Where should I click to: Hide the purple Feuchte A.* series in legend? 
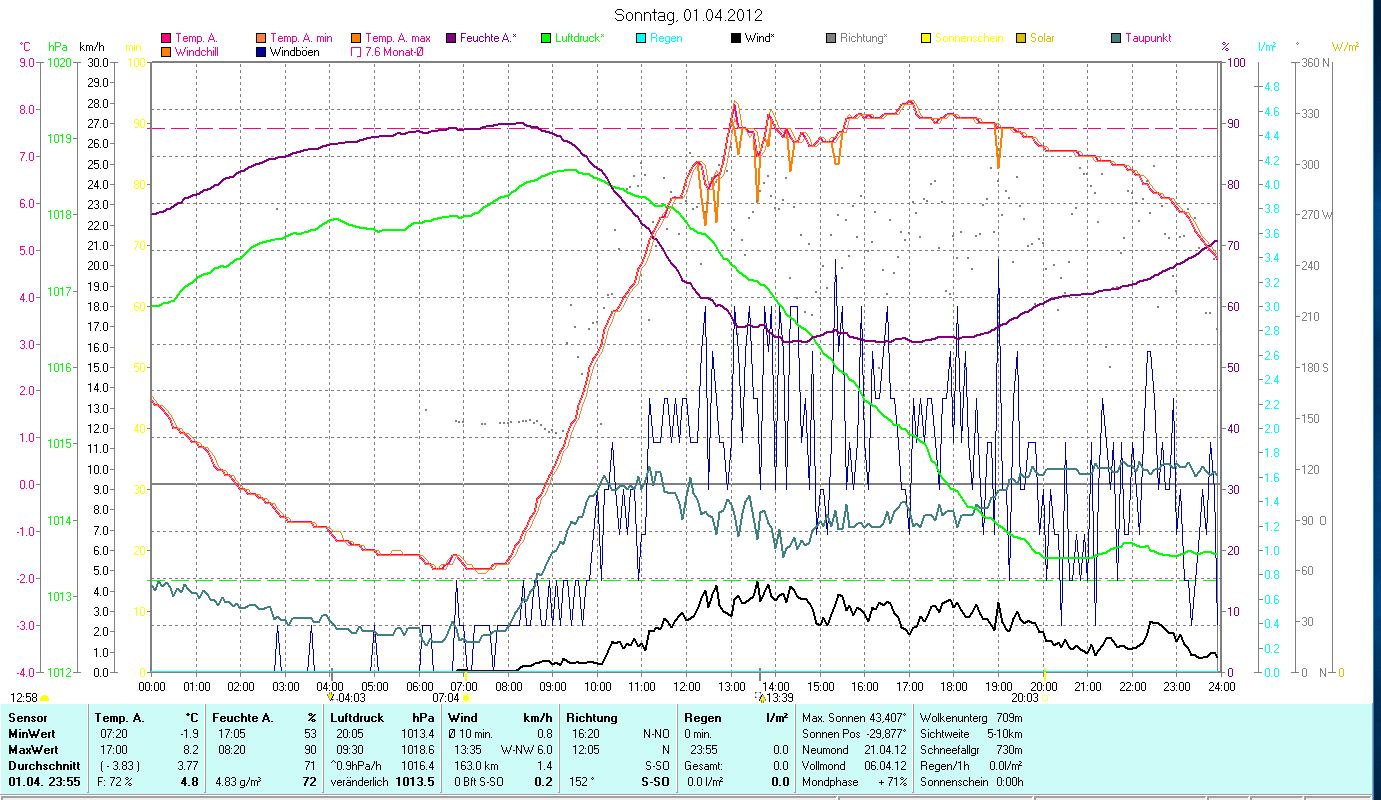[451, 38]
